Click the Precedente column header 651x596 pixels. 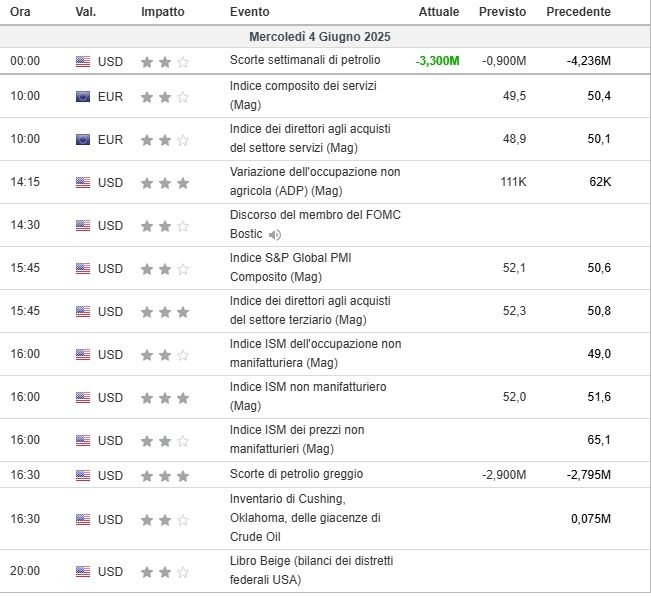[x=578, y=12]
